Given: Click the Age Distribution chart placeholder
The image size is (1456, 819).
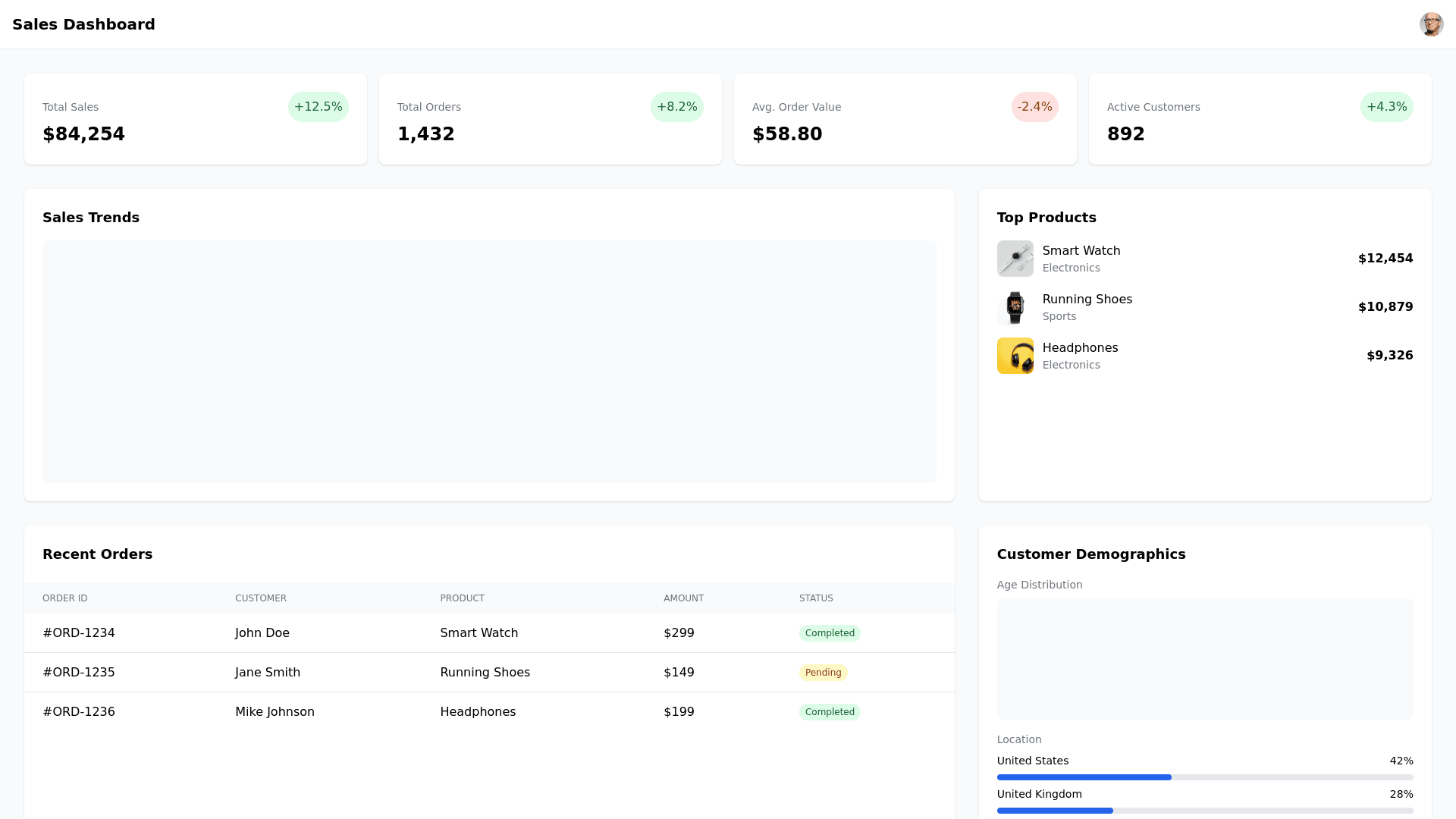Looking at the screenshot, I should [x=1204, y=659].
